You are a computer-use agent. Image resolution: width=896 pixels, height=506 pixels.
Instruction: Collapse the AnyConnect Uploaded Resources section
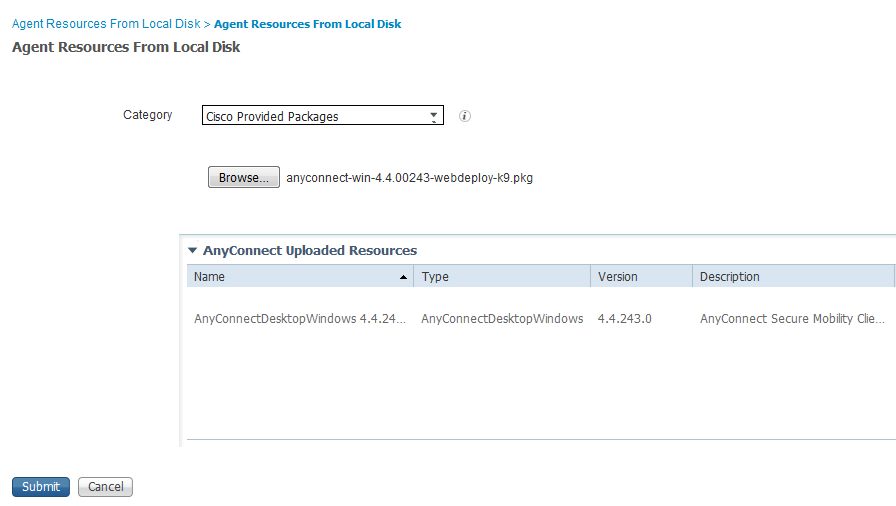point(193,250)
